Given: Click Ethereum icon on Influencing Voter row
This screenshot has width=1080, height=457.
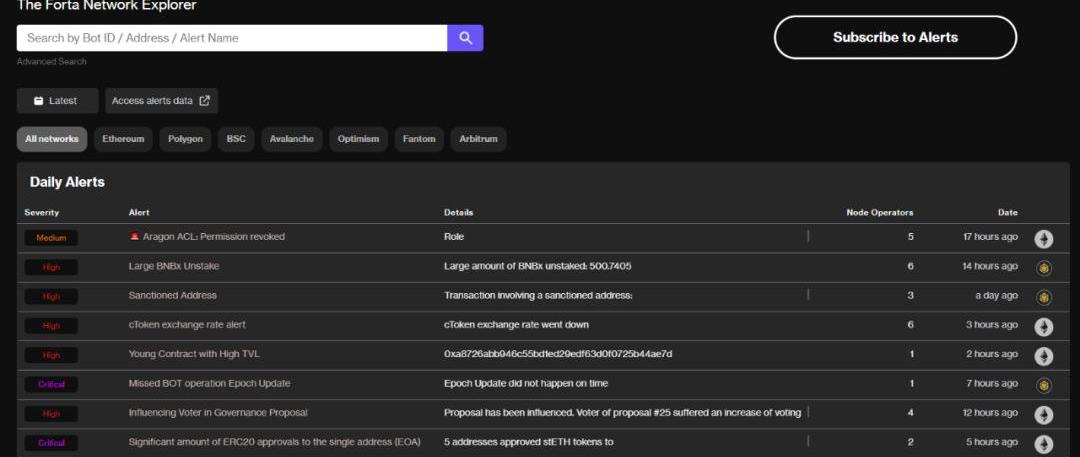Looking at the screenshot, I should (1043, 415).
